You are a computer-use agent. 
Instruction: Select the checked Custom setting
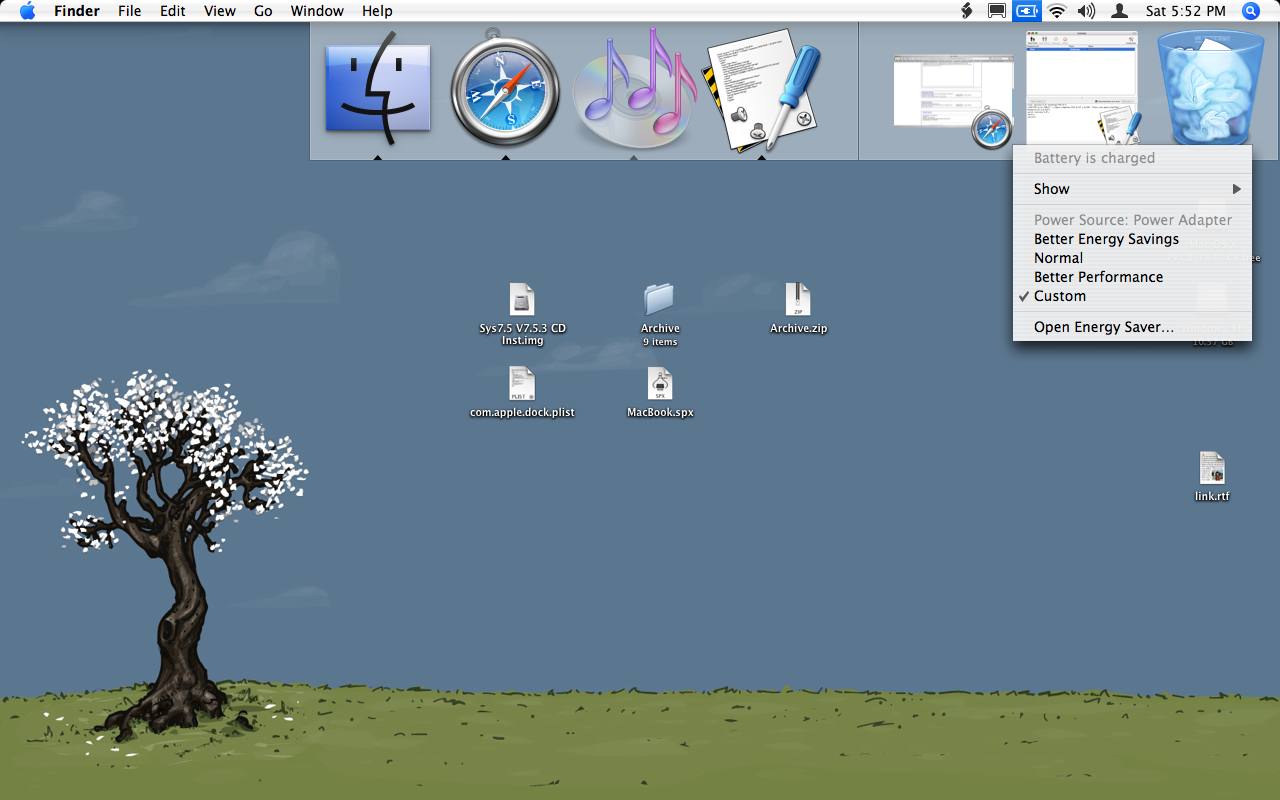(x=1132, y=296)
